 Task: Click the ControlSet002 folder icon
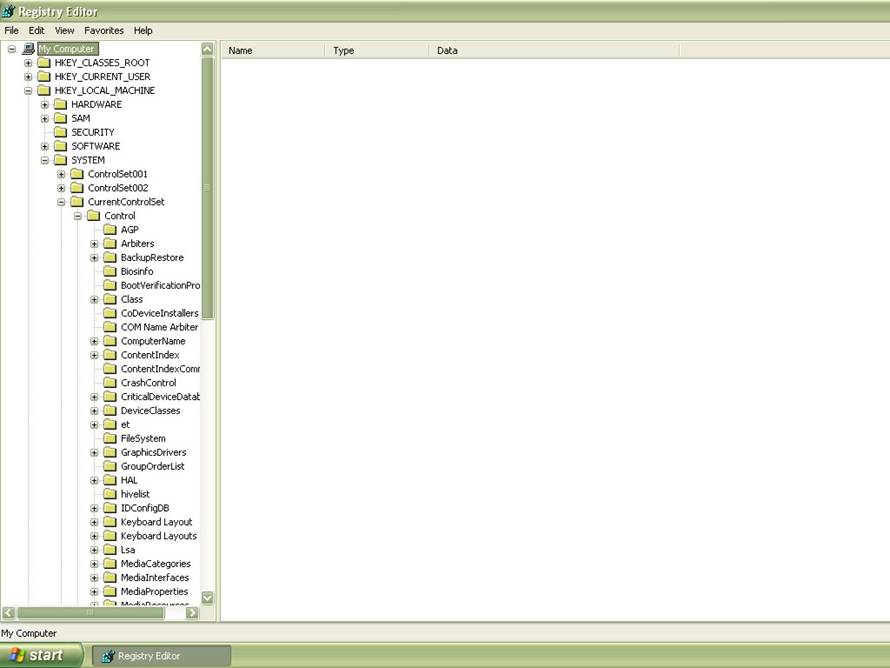[x=77, y=188]
